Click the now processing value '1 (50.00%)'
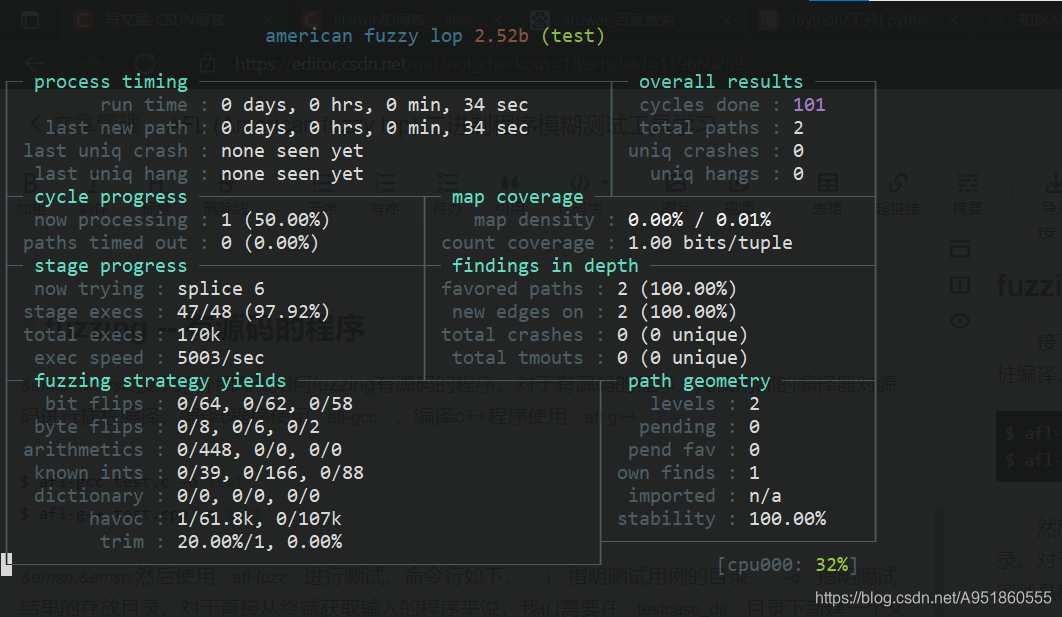1062x617 pixels. (x=276, y=220)
